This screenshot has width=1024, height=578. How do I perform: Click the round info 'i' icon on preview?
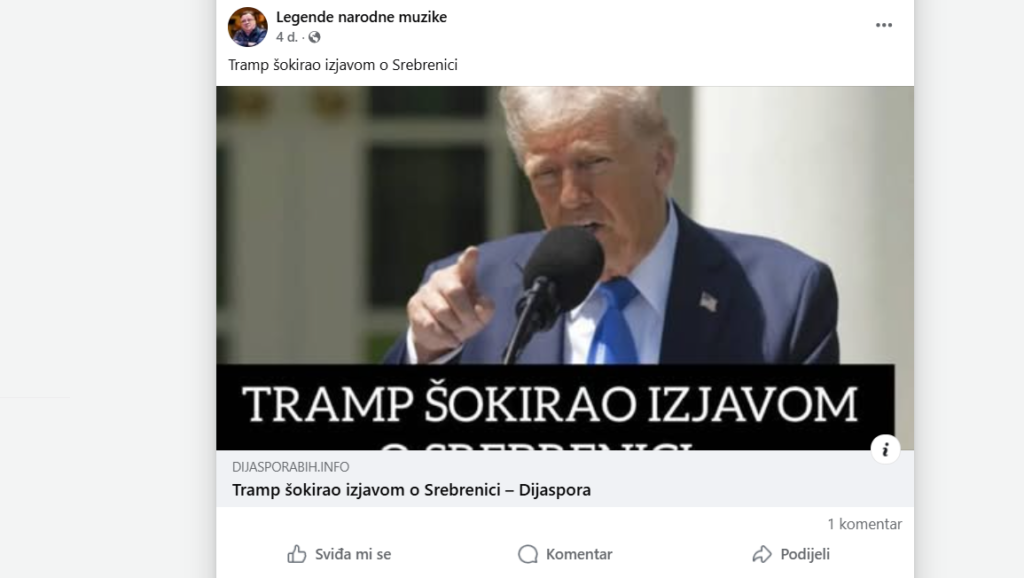coord(885,449)
